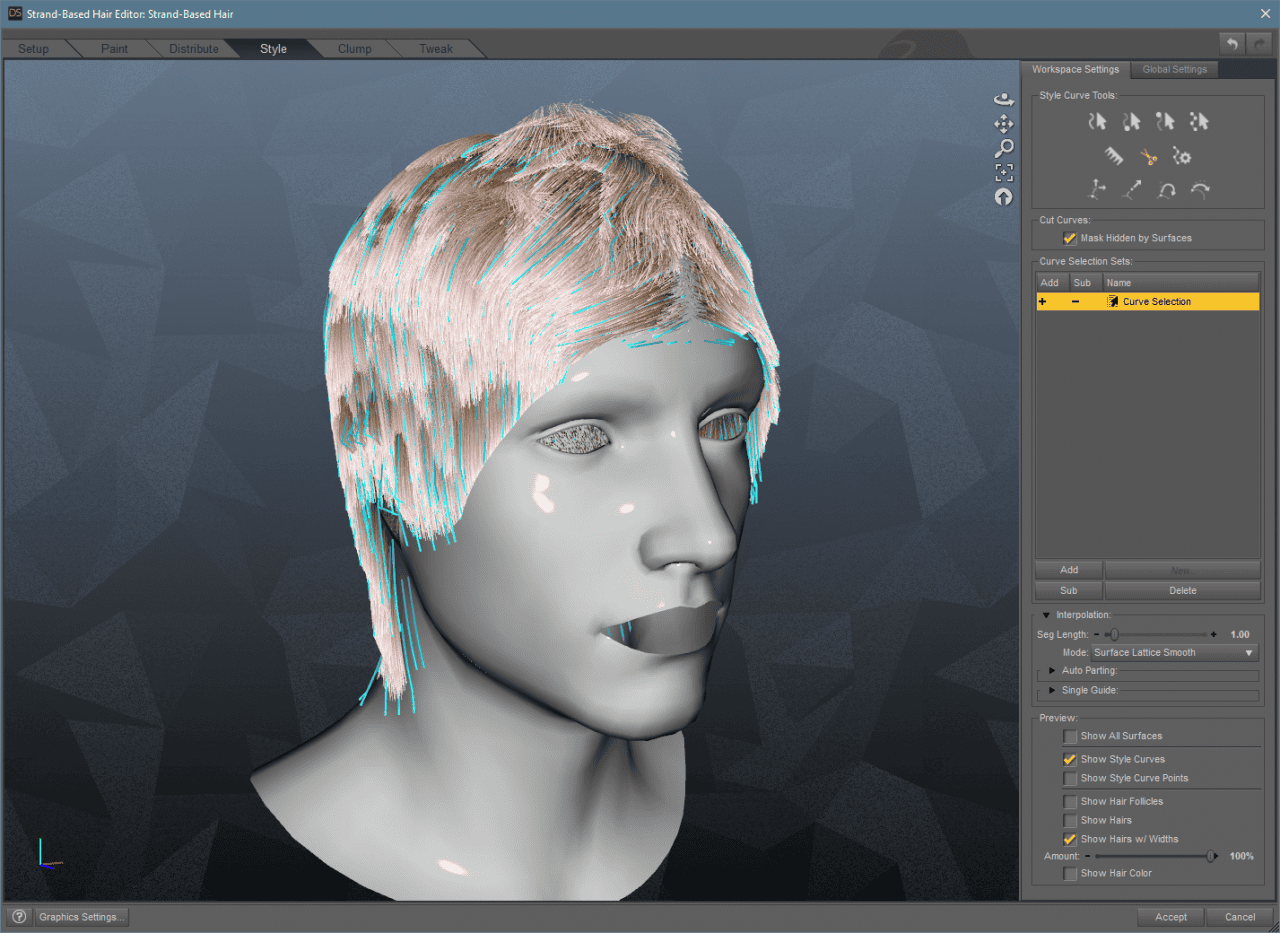Image resolution: width=1280 pixels, height=933 pixels.
Task: Select the whole-curve select tool
Action: point(1097,121)
